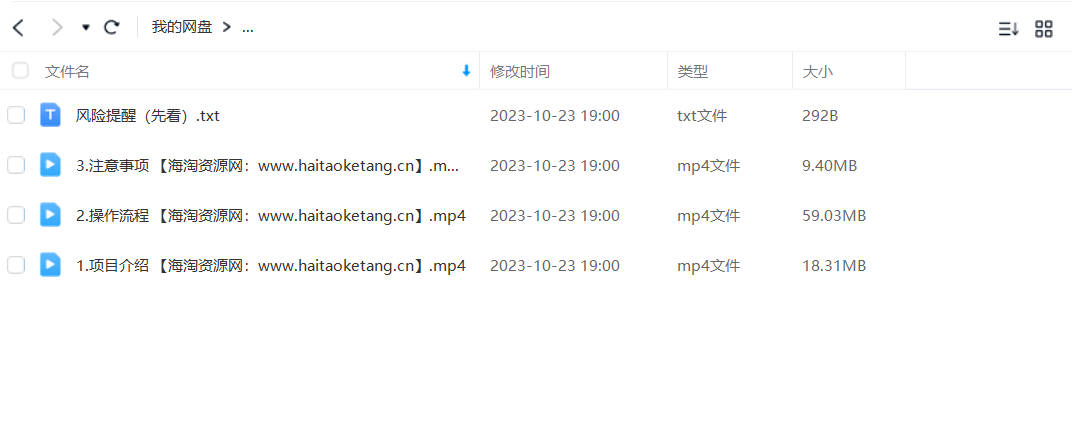This screenshot has width=1074, height=431.
Task: Open the 我的网盘 breadcrumb
Action: click(x=182, y=27)
